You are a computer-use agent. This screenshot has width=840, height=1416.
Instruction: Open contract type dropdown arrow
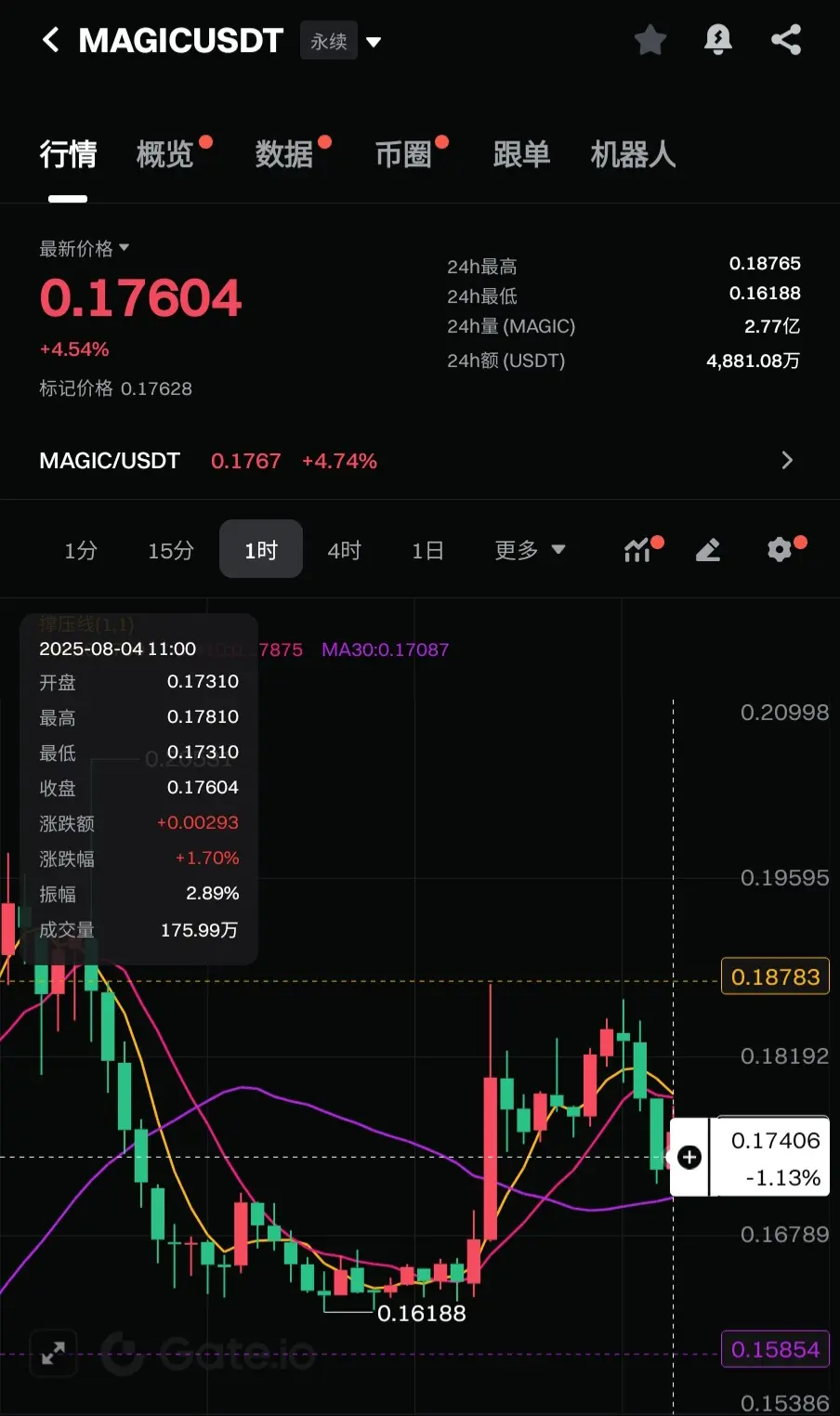tap(374, 42)
